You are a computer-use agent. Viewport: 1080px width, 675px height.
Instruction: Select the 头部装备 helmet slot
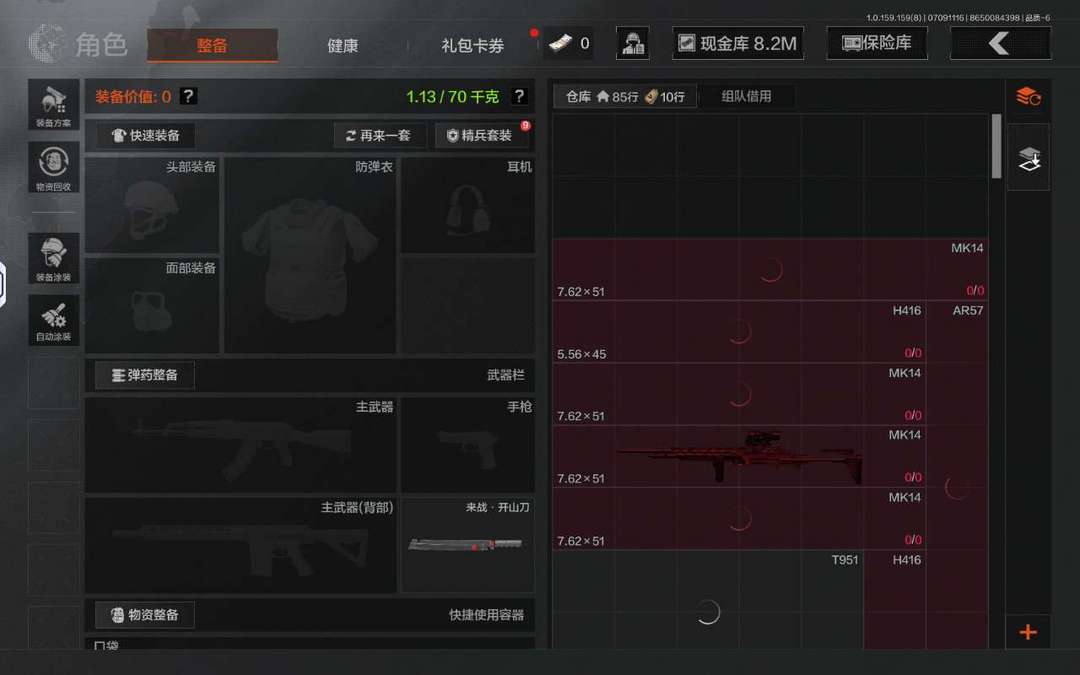(x=152, y=205)
